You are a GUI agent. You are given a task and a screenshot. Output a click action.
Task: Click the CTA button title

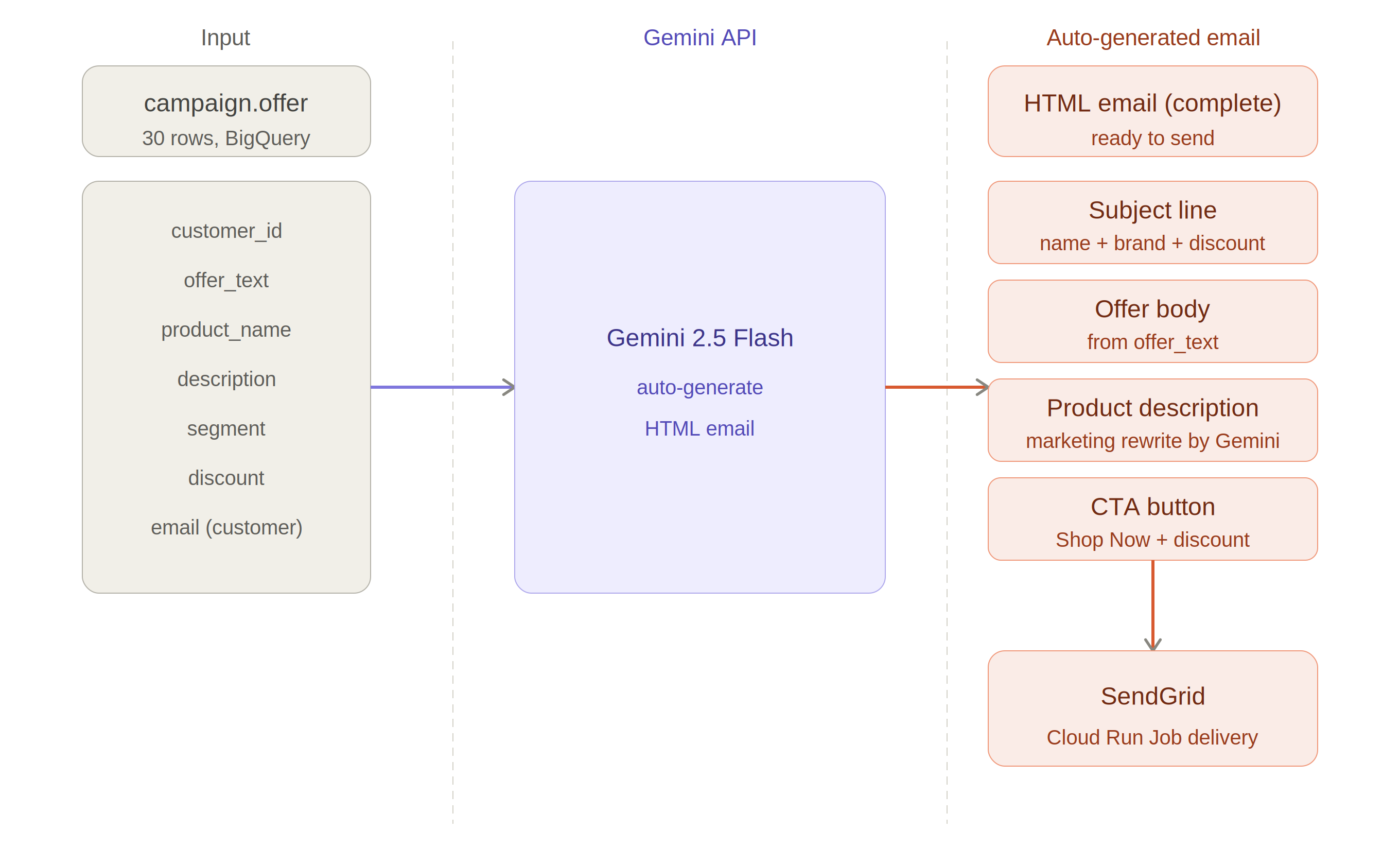click(x=1152, y=508)
